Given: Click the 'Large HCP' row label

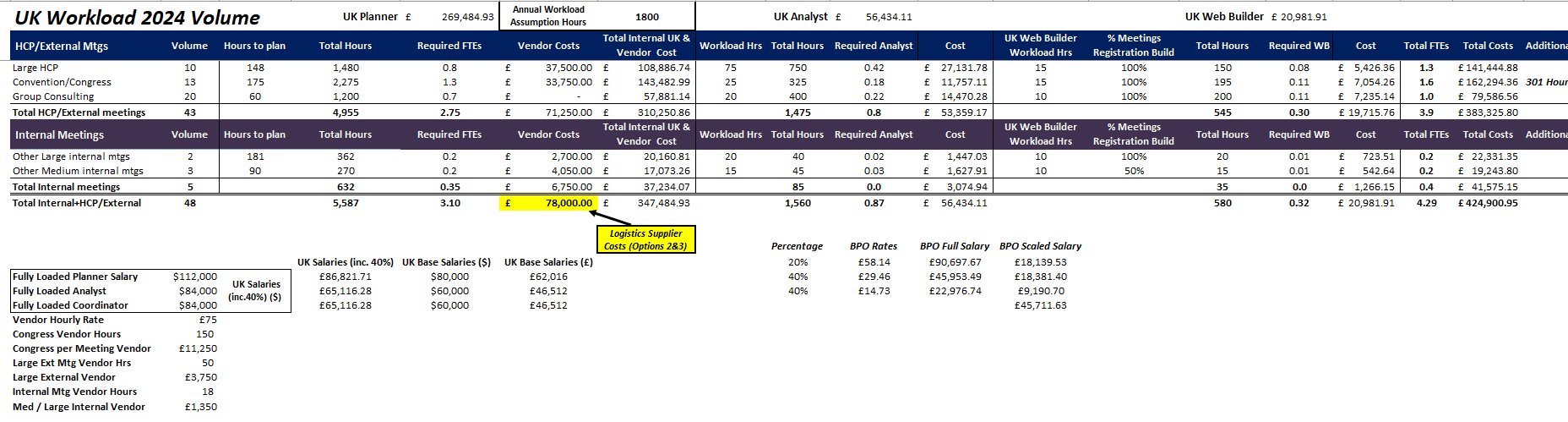Looking at the screenshot, I should point(35,68).
